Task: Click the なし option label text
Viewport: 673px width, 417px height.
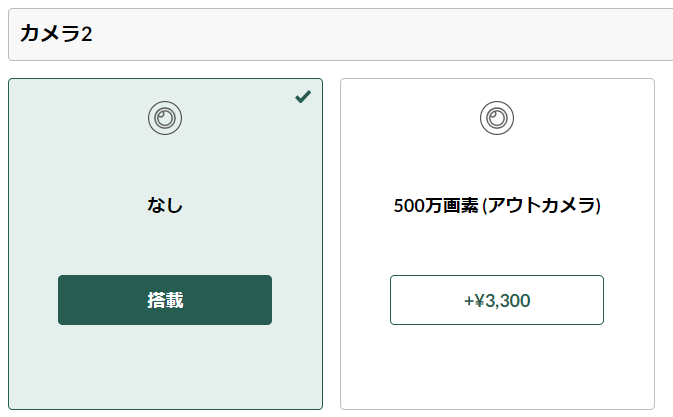Action: [165, 205]
